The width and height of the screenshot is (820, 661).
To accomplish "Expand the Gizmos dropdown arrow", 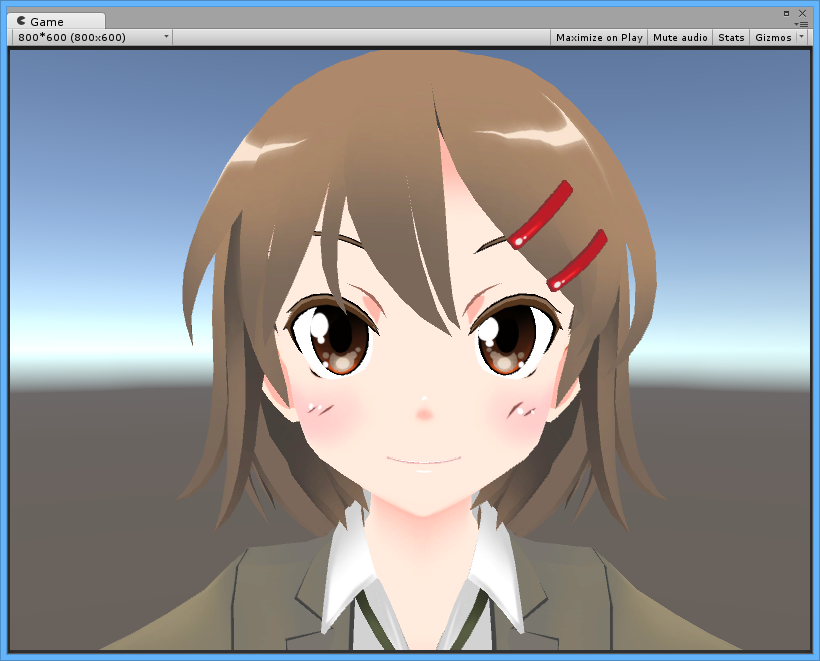I will 802,37.
